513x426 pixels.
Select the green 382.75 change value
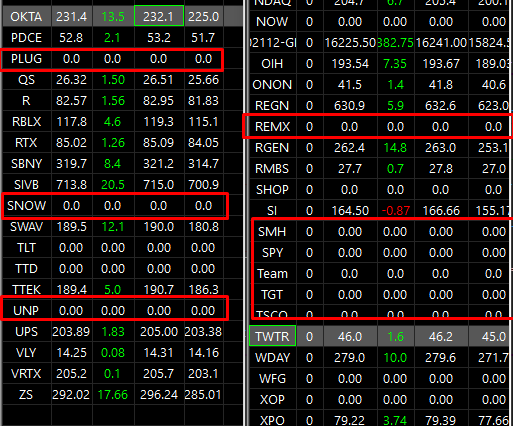395,43
